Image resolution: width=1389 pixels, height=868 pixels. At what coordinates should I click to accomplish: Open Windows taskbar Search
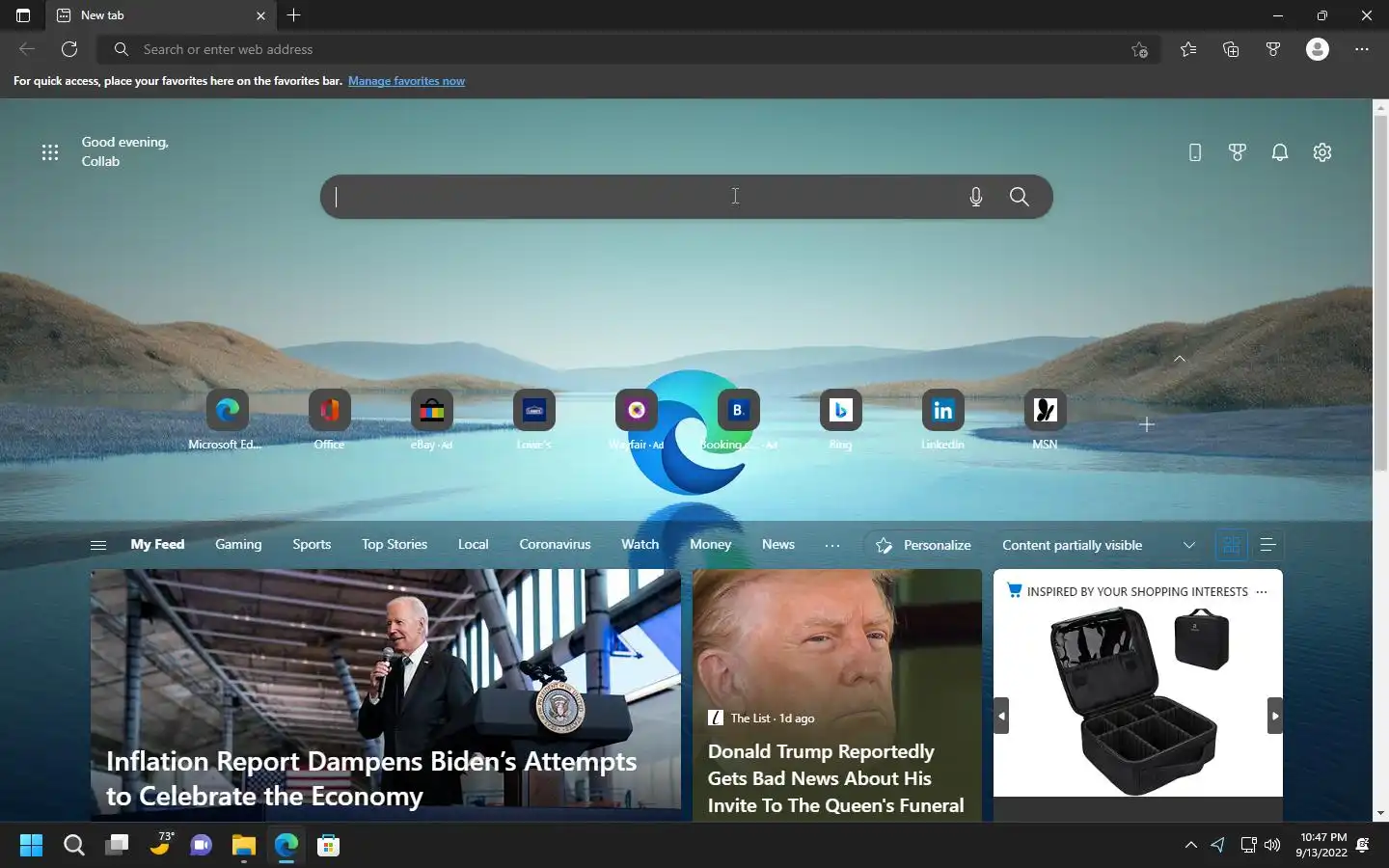point(74,846)
